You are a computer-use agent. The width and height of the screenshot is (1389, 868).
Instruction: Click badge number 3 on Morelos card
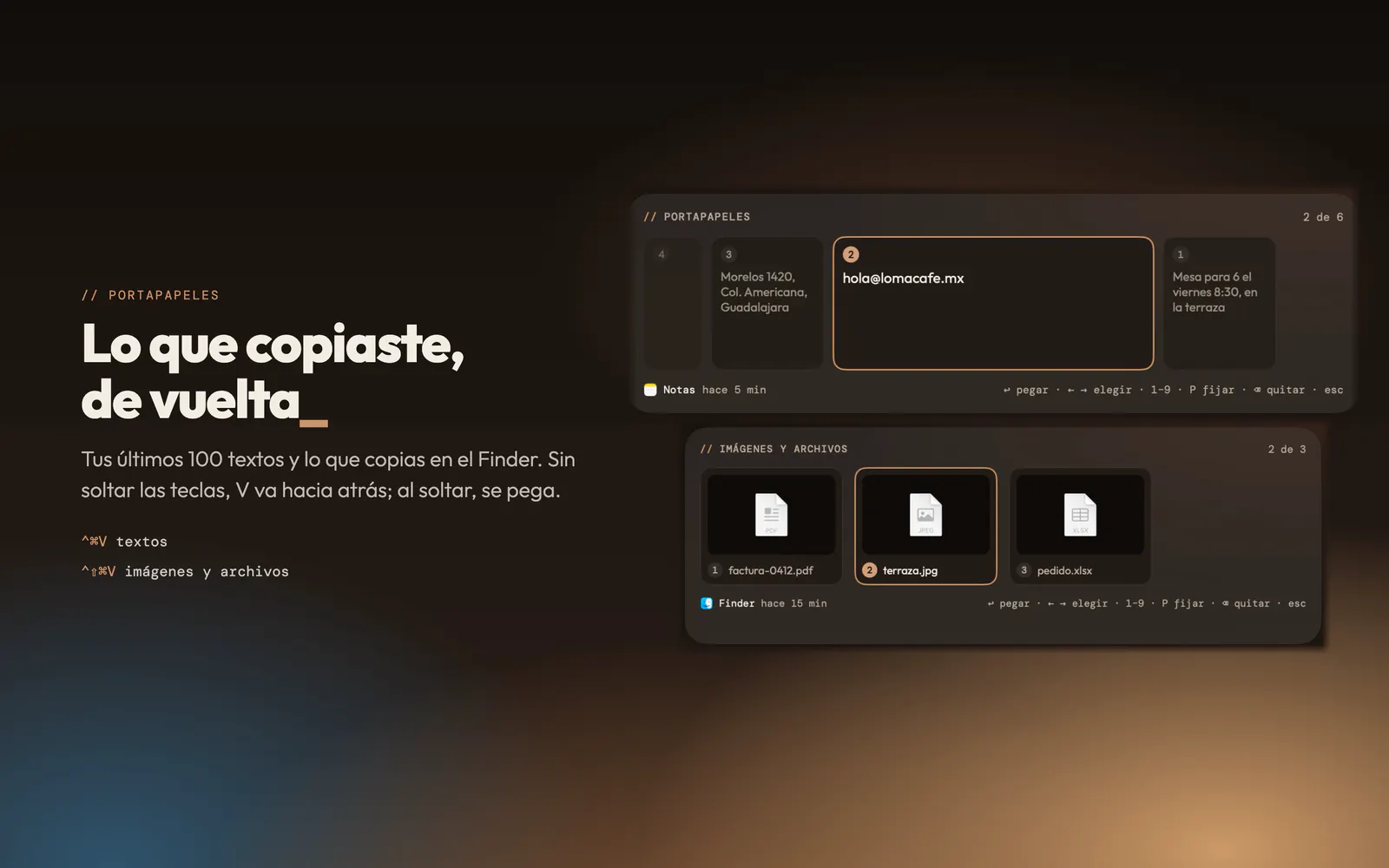tap(728, 254)
